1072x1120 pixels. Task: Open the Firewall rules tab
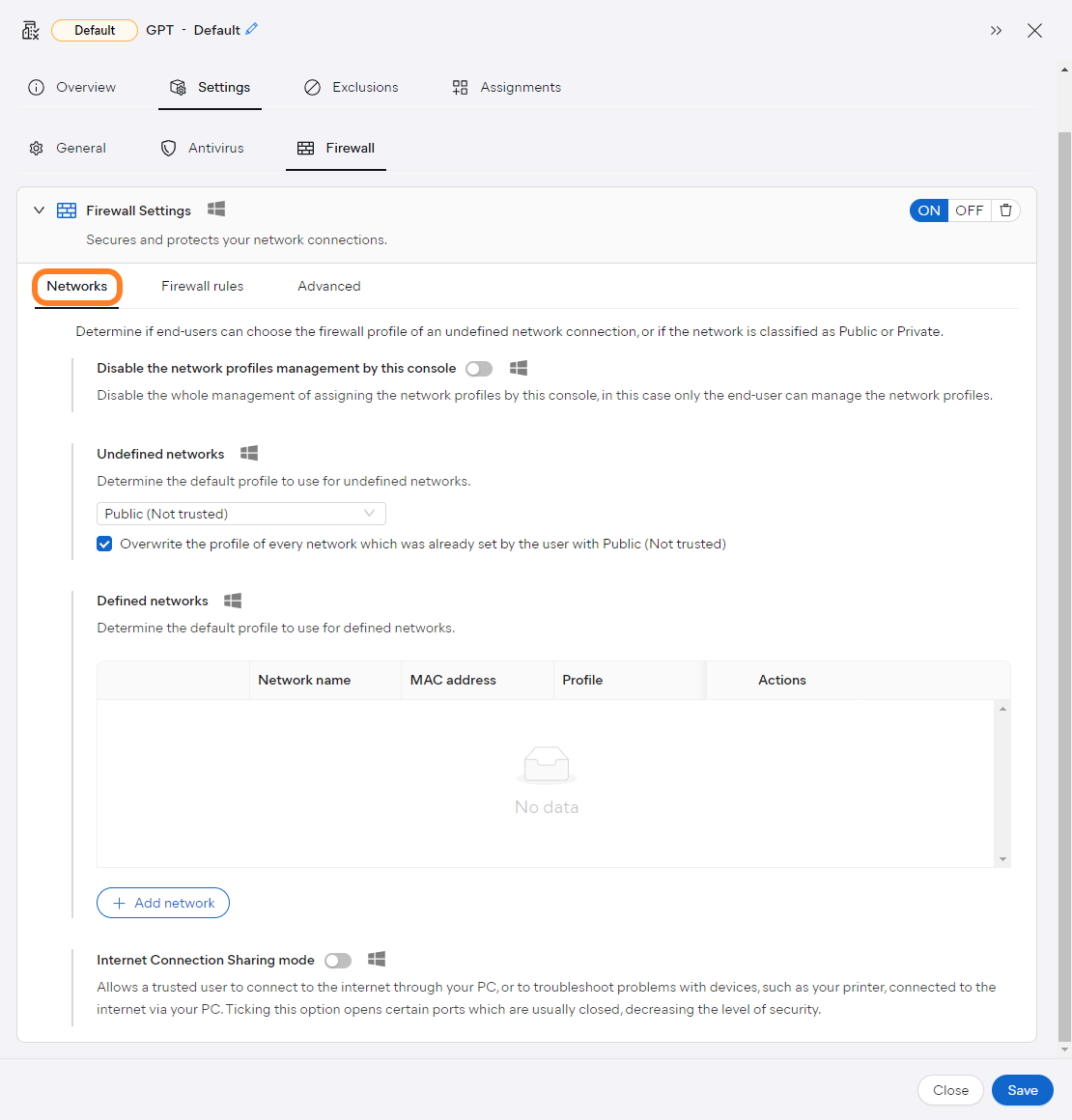tap(202, 286)
